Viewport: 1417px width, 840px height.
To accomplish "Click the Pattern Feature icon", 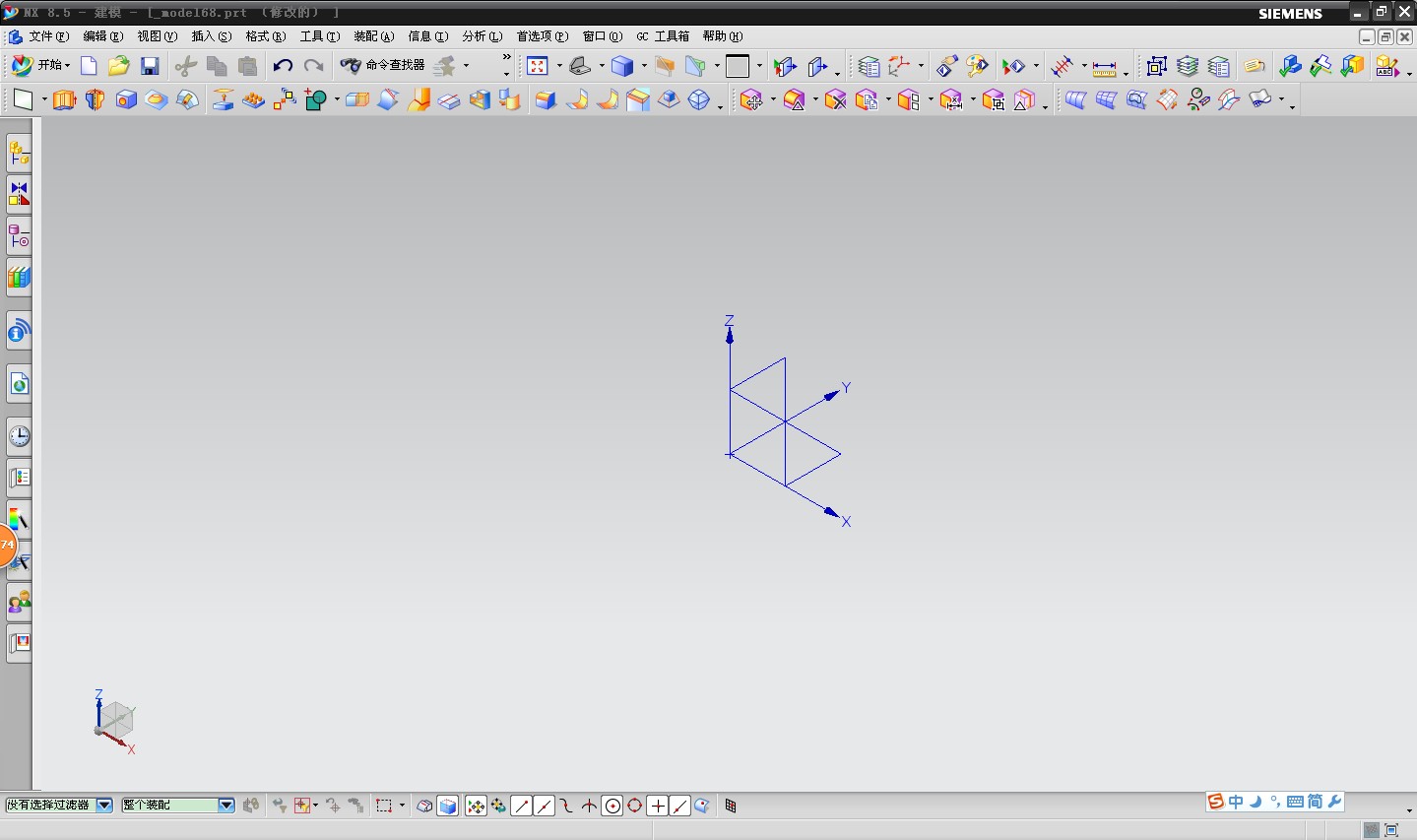I will click(x=285, y=99).
